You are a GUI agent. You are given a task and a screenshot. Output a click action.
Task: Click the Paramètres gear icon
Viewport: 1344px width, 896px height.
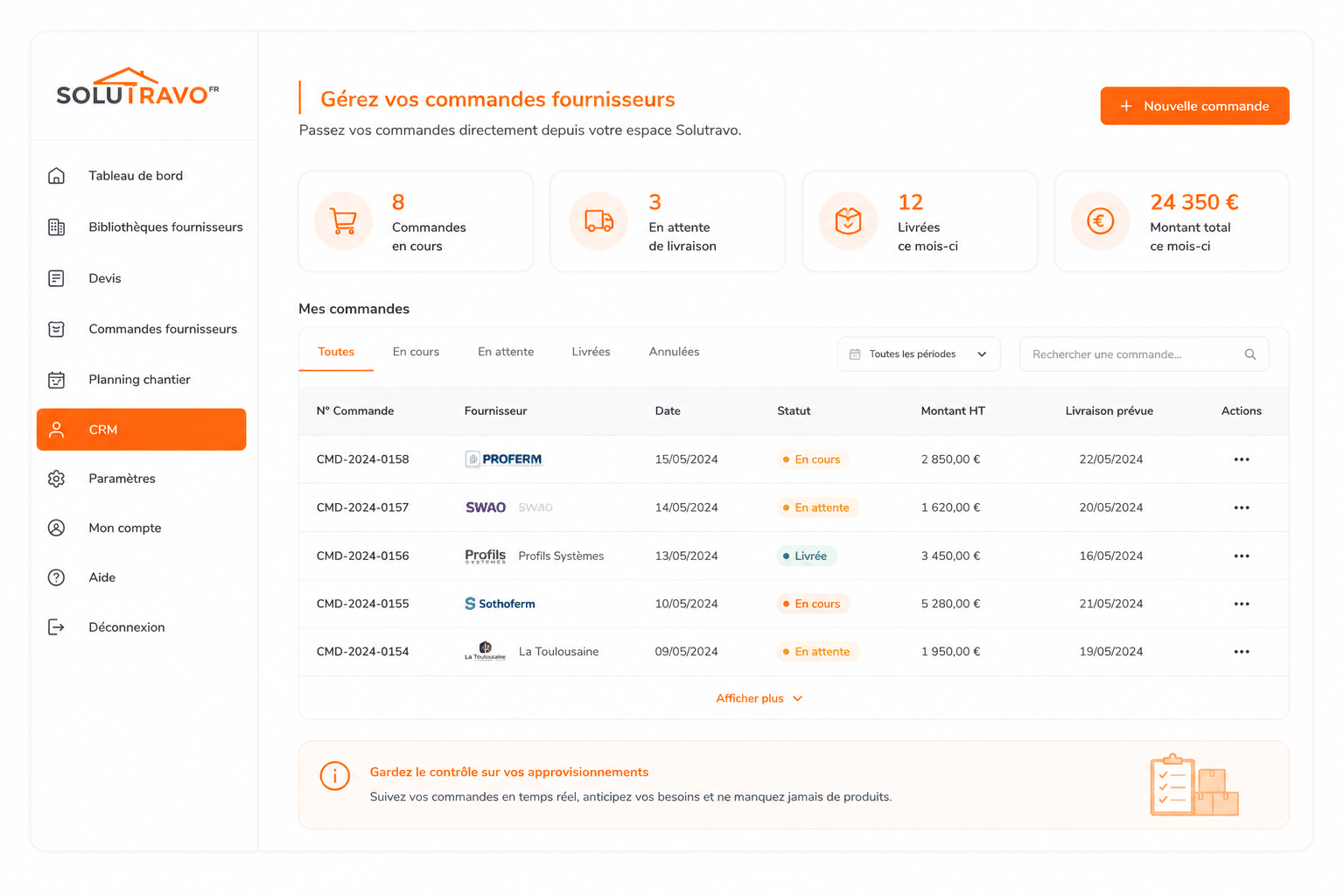[56, 479]
